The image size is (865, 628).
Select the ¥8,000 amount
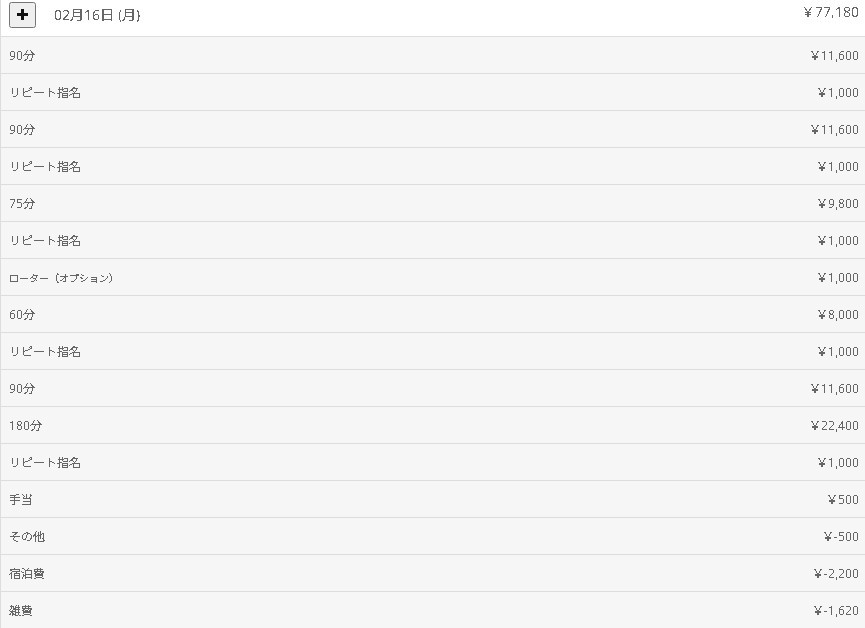point(837,315)
